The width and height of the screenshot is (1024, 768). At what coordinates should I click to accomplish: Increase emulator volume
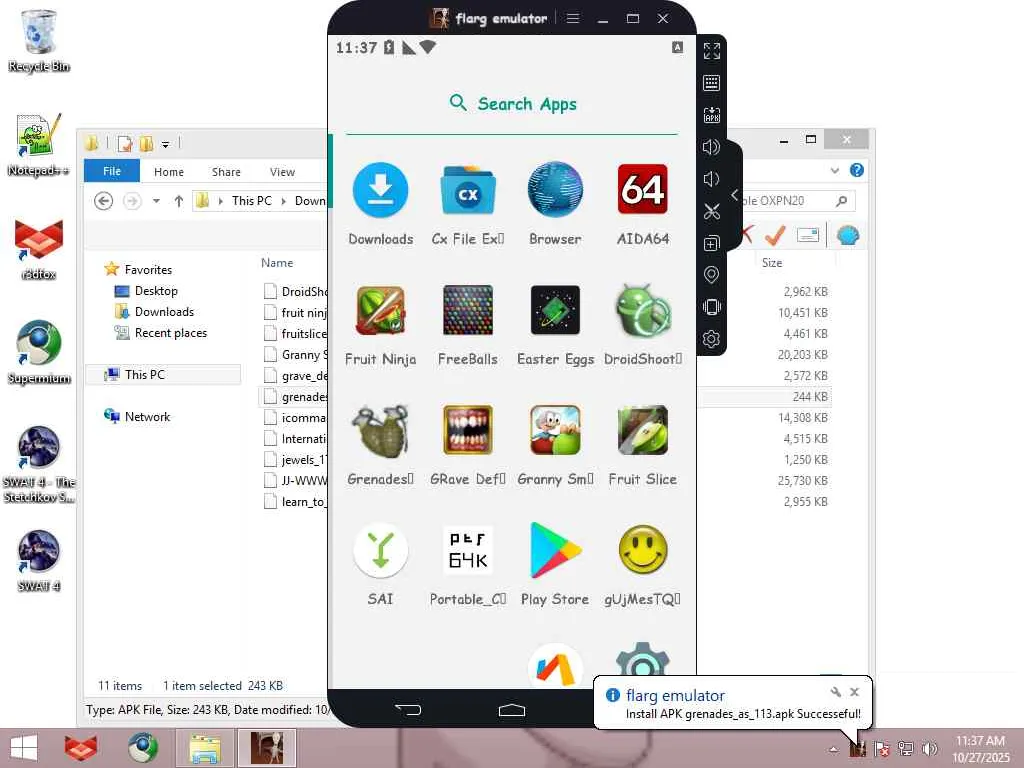click(712, 147)
